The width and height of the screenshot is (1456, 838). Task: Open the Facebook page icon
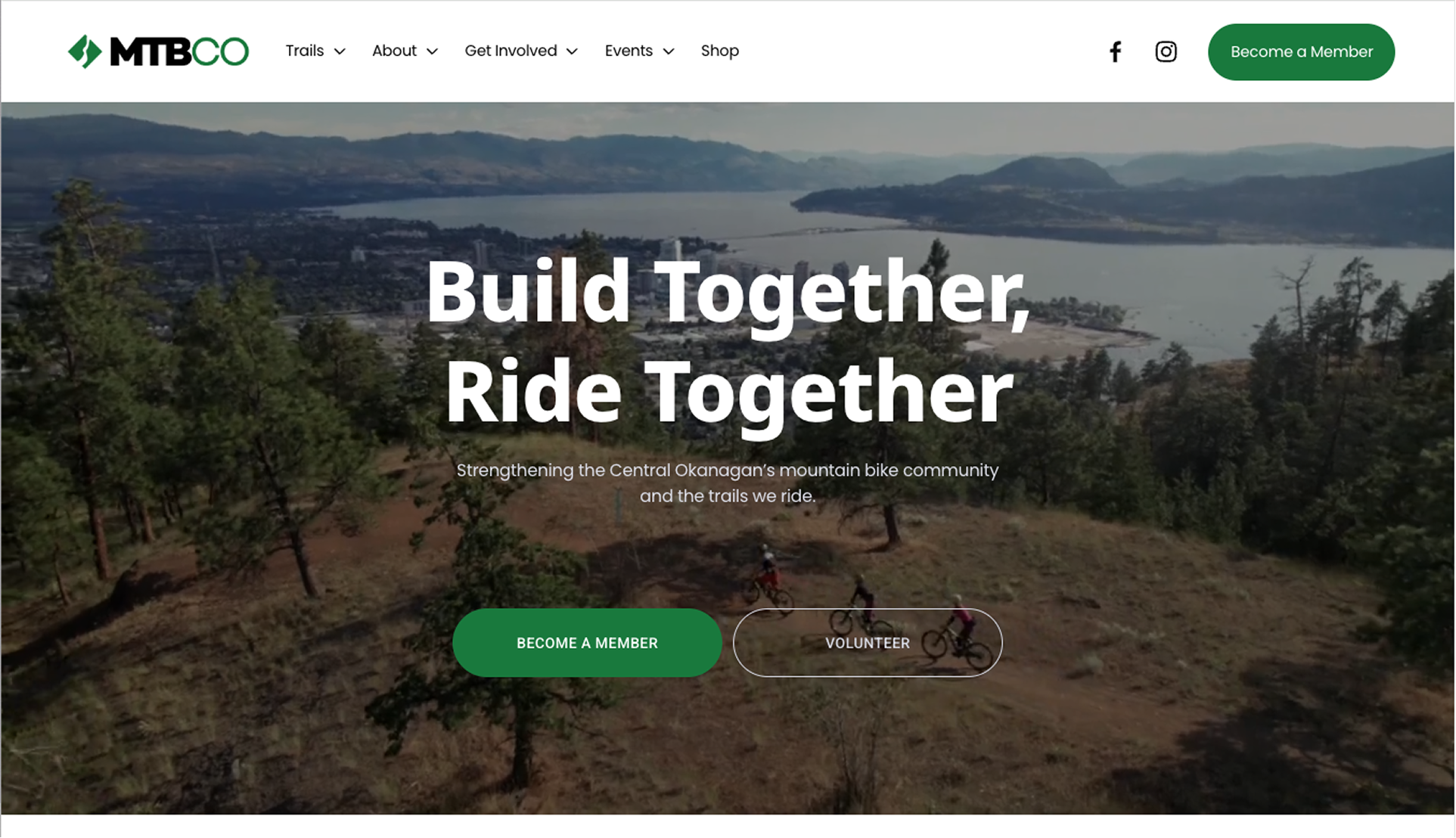tap(1115, 51)
